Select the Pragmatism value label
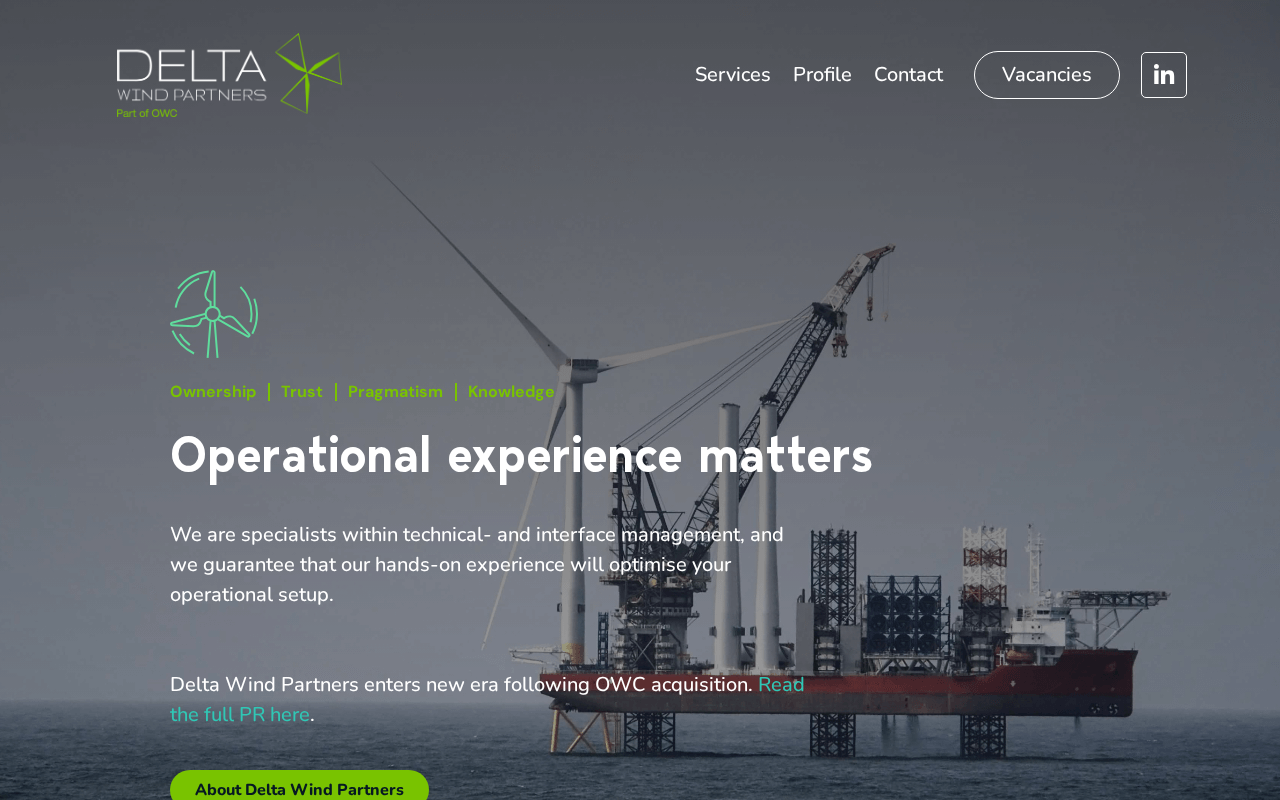The height and width of the screenshot is (800, 1280). 395,392
